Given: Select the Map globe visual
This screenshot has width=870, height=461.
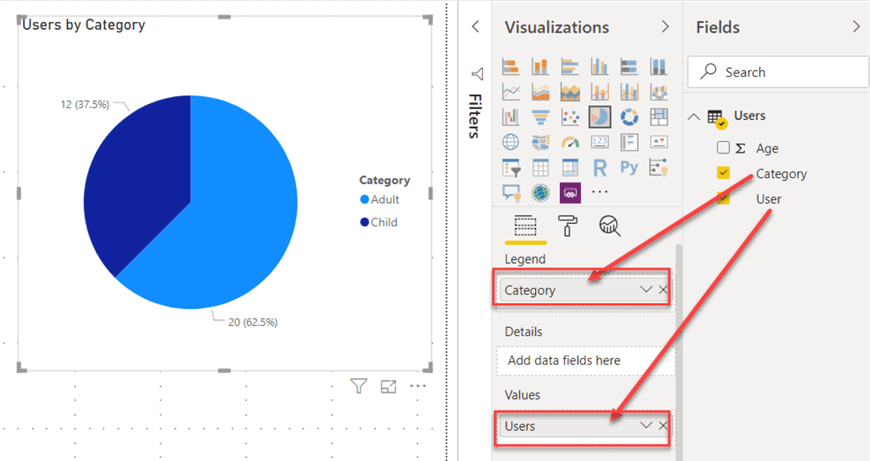Looking at the screenshot, I should click(x=510, y=142).
